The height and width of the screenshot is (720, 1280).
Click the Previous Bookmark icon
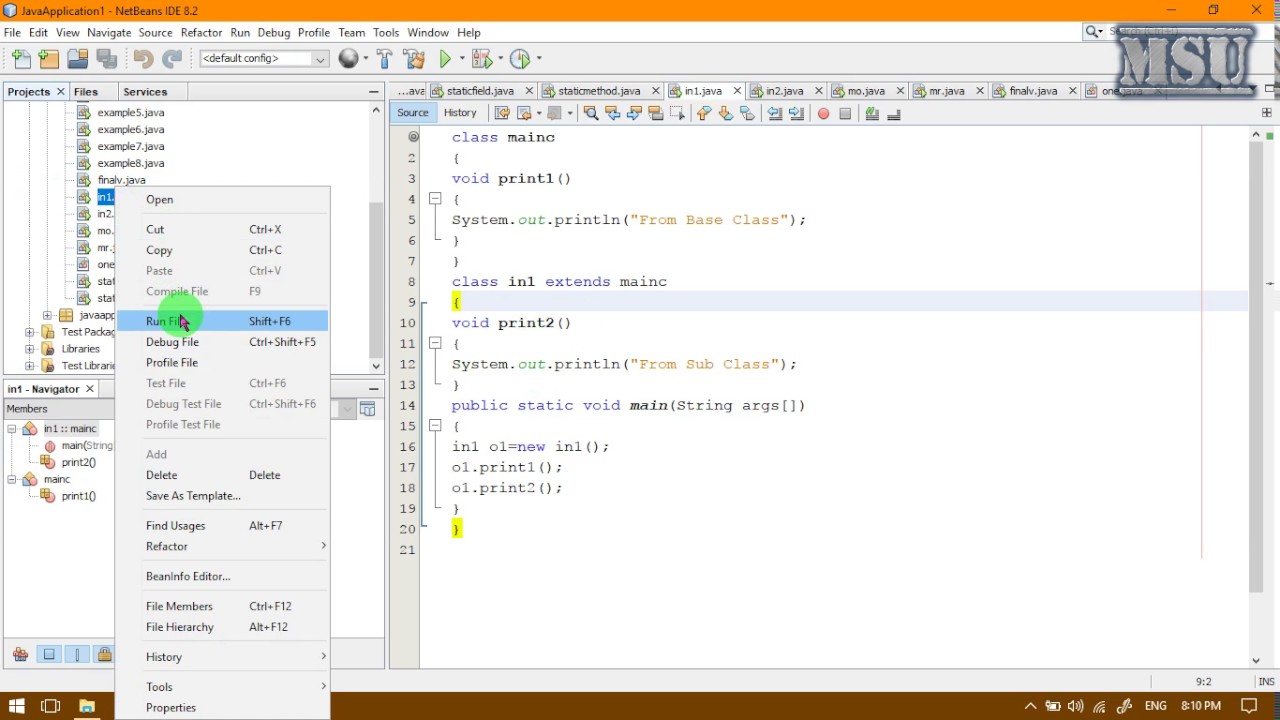704,113
